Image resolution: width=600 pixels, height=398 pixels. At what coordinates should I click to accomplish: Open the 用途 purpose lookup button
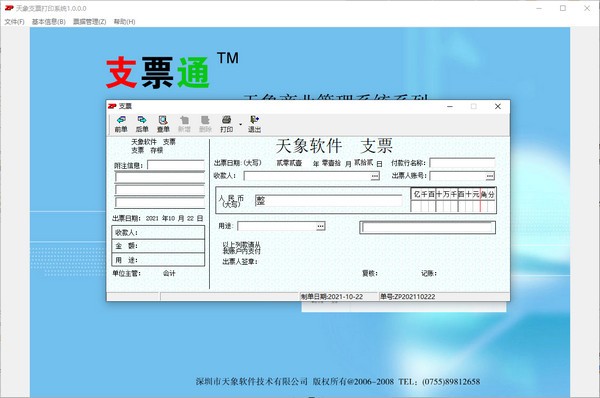tap(320, 226)
